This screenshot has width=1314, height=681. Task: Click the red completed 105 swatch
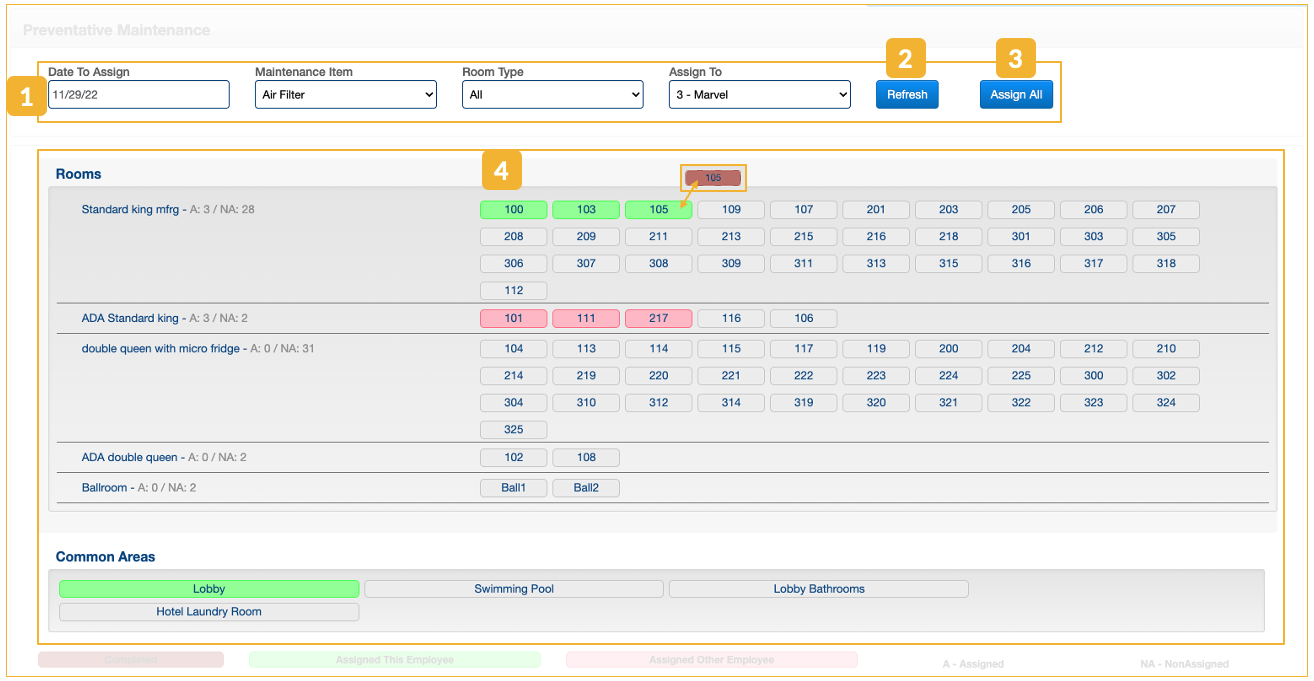713,178
